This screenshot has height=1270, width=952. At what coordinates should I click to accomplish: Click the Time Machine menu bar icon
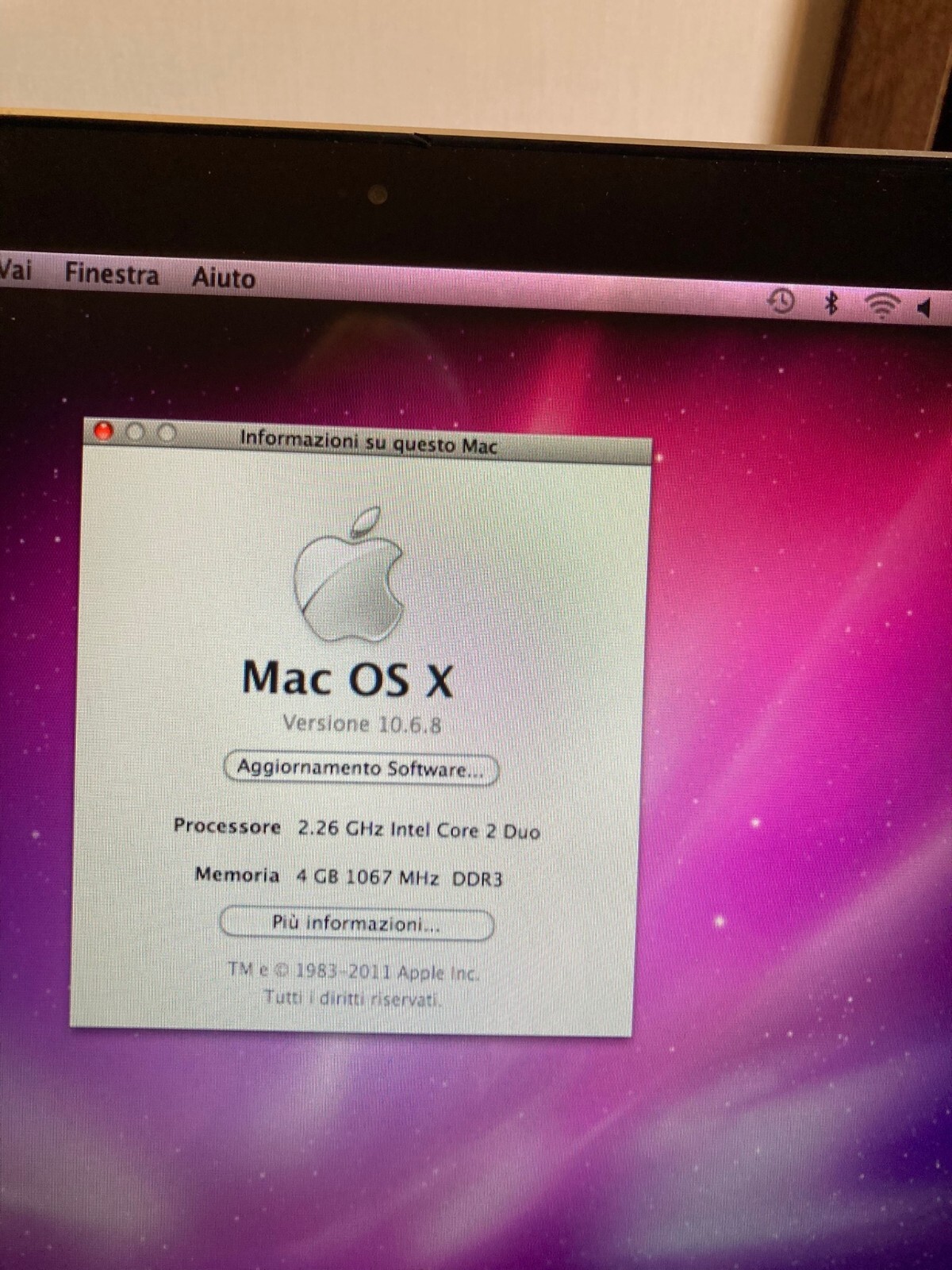(x=781, y=301)
